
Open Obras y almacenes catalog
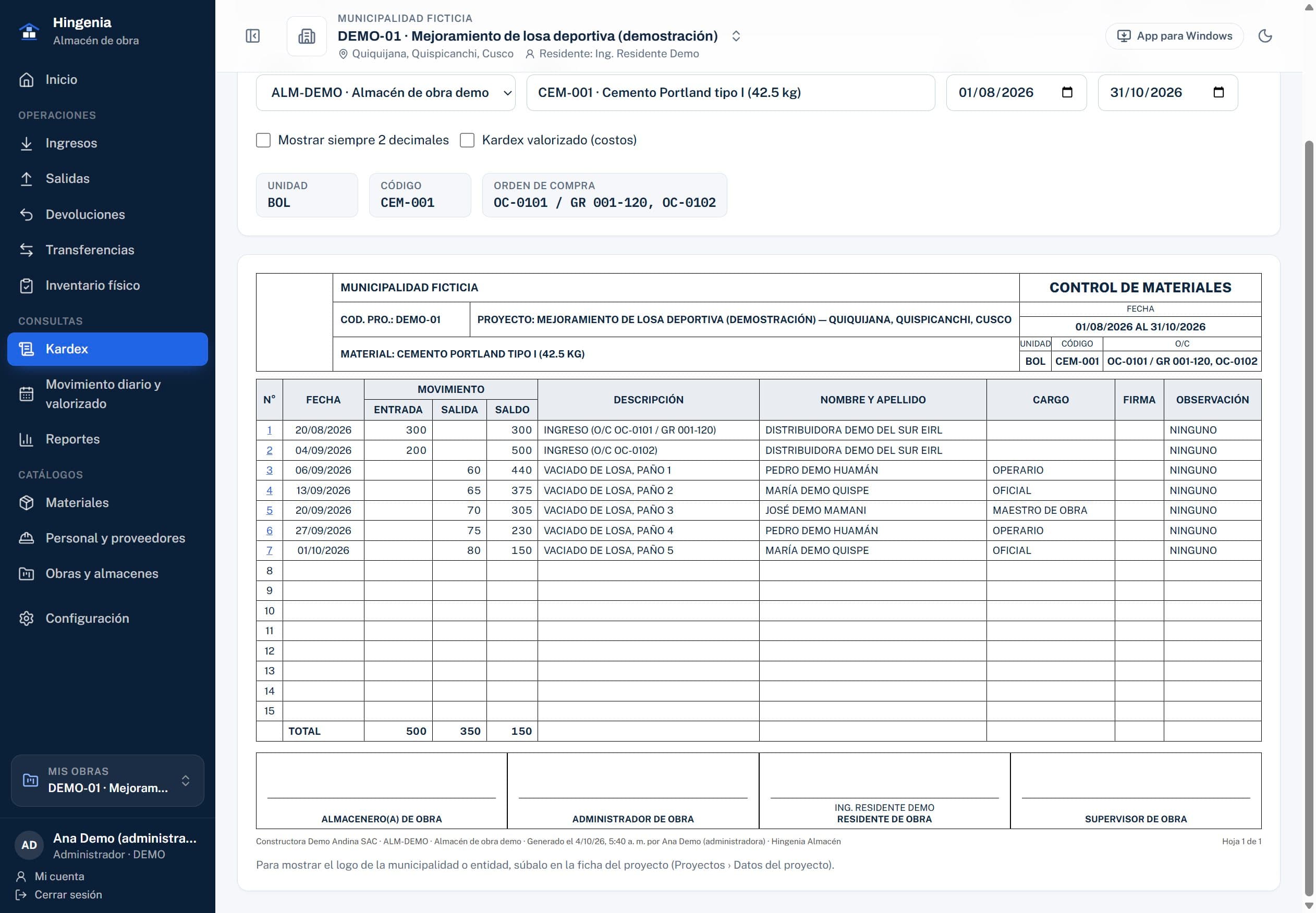pyautogui.click(x=107, y=574)
